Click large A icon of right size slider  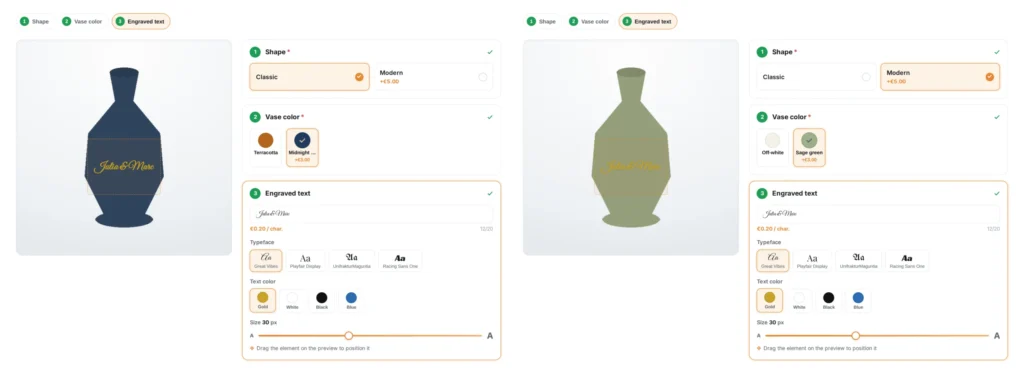pyautogui.click(x=997, y=336)
